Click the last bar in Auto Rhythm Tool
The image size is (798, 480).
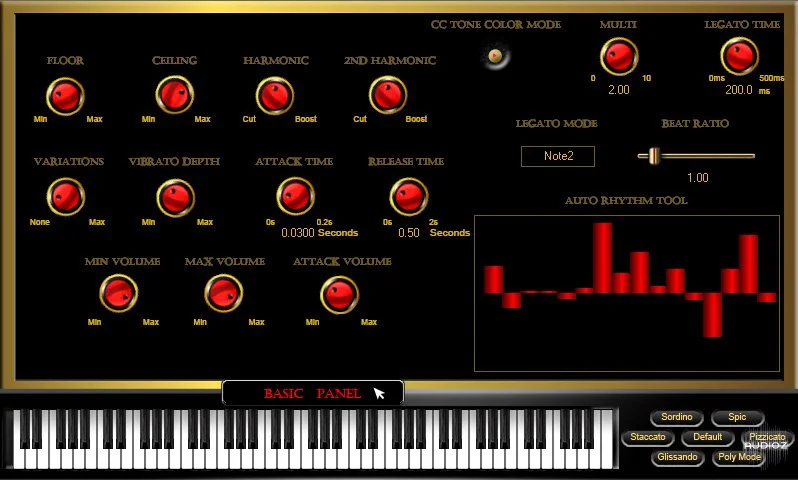tap(766, 297)
